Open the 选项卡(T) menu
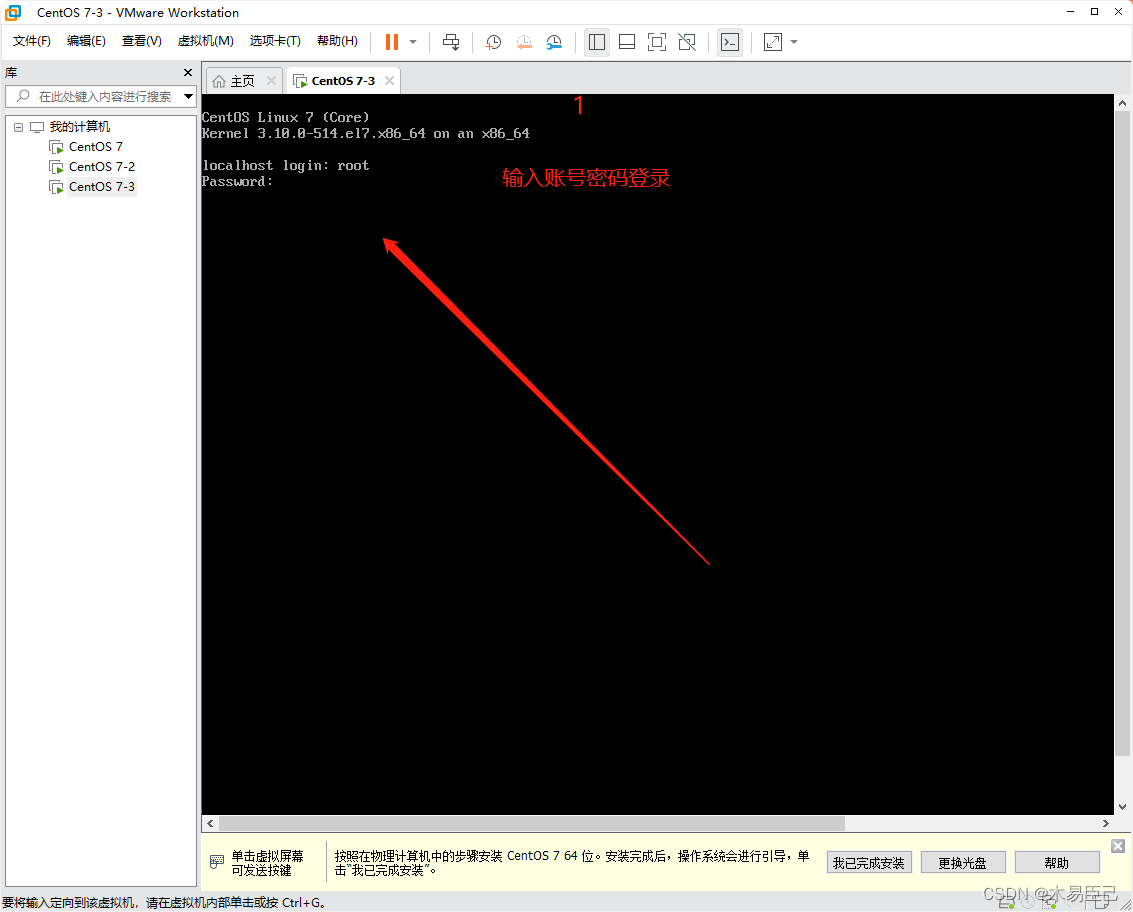This screenshot has width=1133, height=912. (275, 41)
